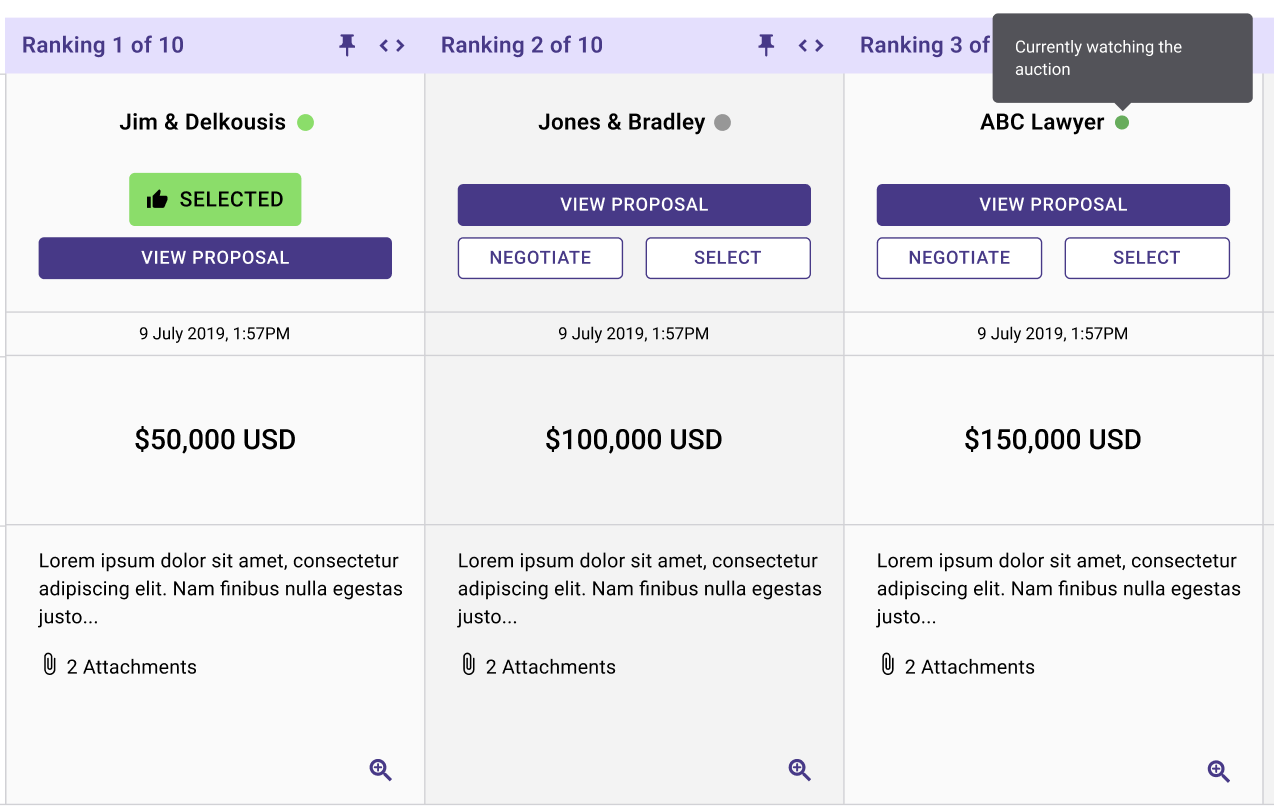Negotiate with ABC Lawyer
Image resolution: width=1274 pixels, height=812 pixels.
click(x=959, y=258)
